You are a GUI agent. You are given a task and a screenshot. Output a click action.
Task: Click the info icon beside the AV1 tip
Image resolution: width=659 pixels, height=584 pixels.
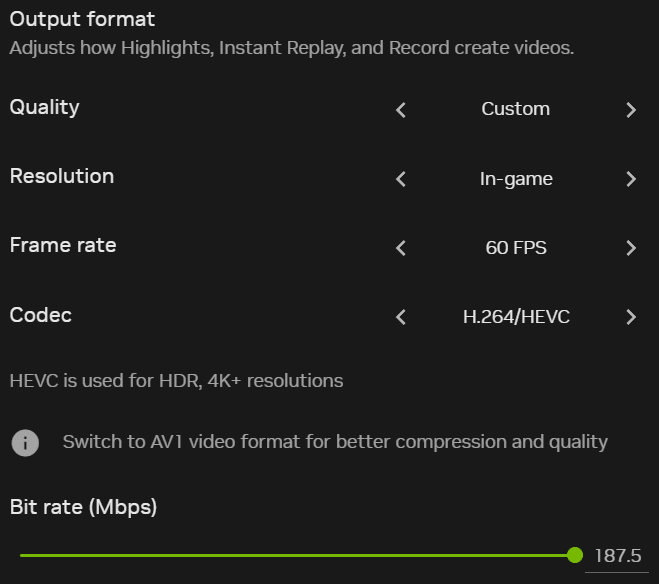point(25,442)
